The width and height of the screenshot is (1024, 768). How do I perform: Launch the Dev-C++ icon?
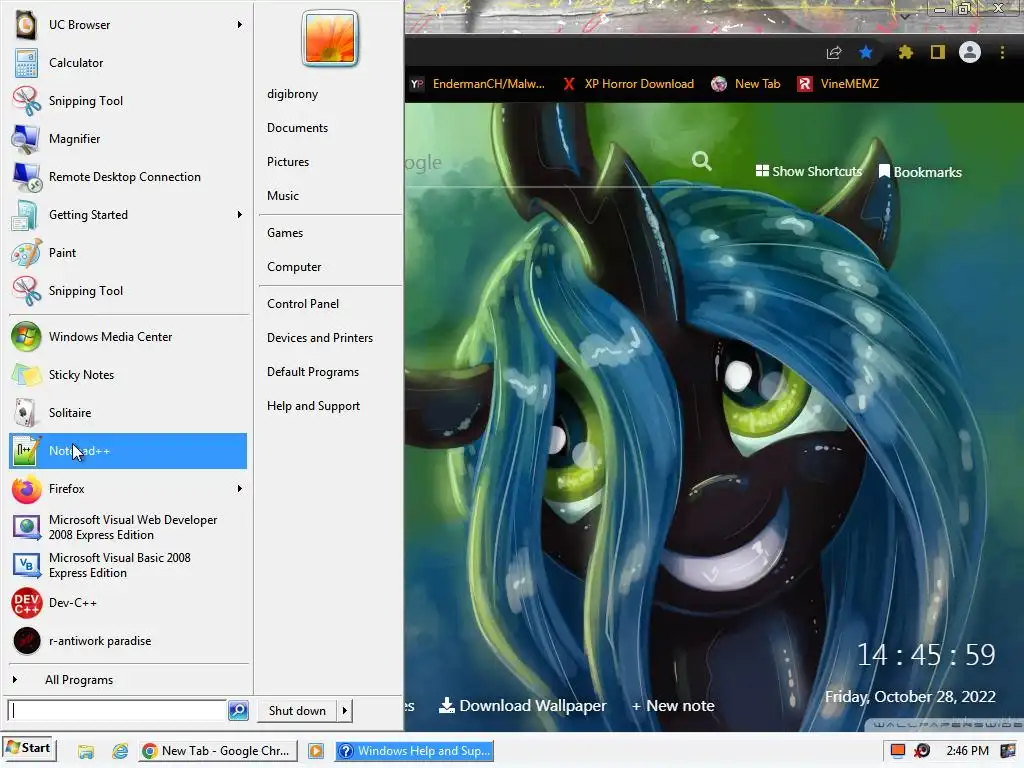pos(26,603)
